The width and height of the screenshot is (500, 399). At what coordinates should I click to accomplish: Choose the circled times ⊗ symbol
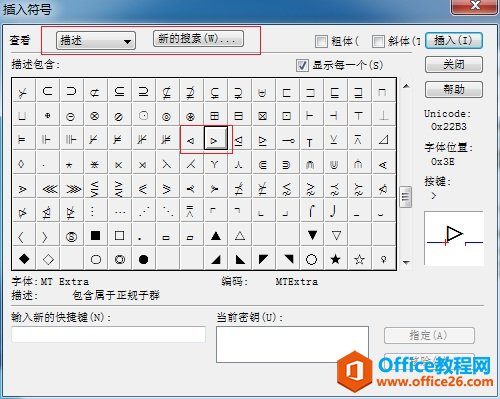pos(96,116)
